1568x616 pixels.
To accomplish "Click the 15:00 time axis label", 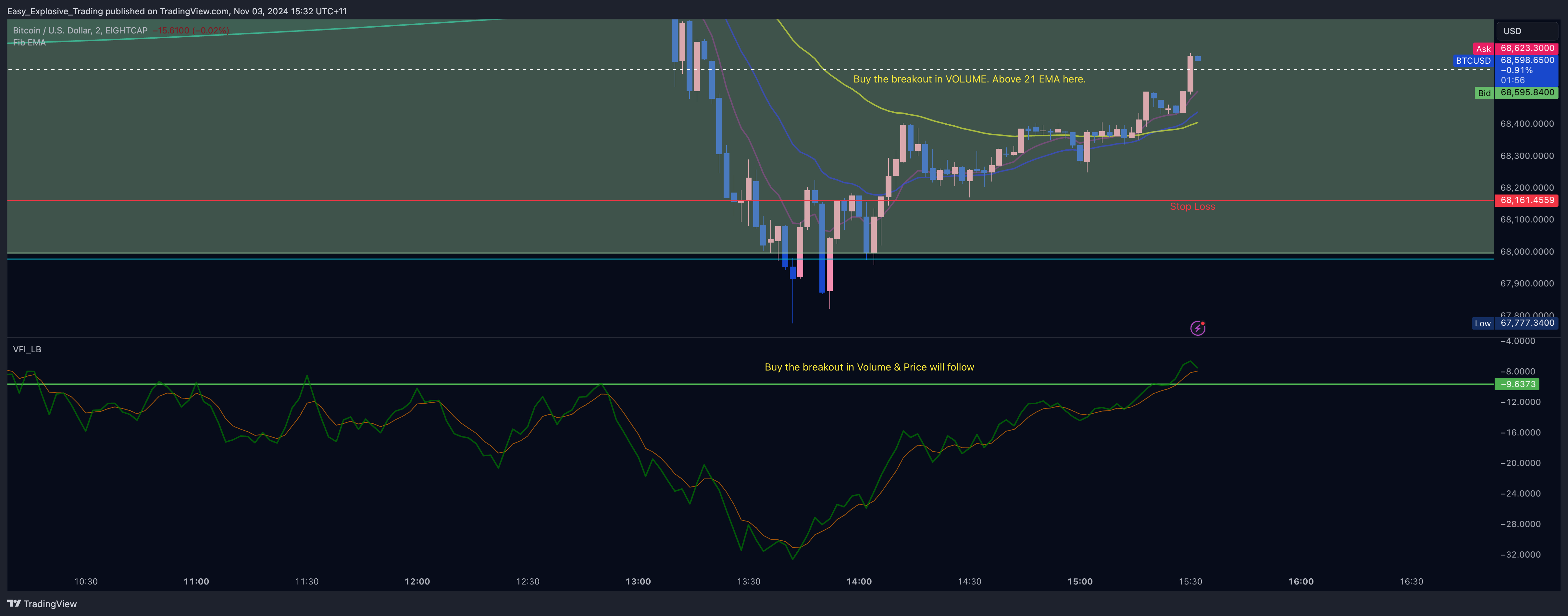I will click(x=1080, y=581).
